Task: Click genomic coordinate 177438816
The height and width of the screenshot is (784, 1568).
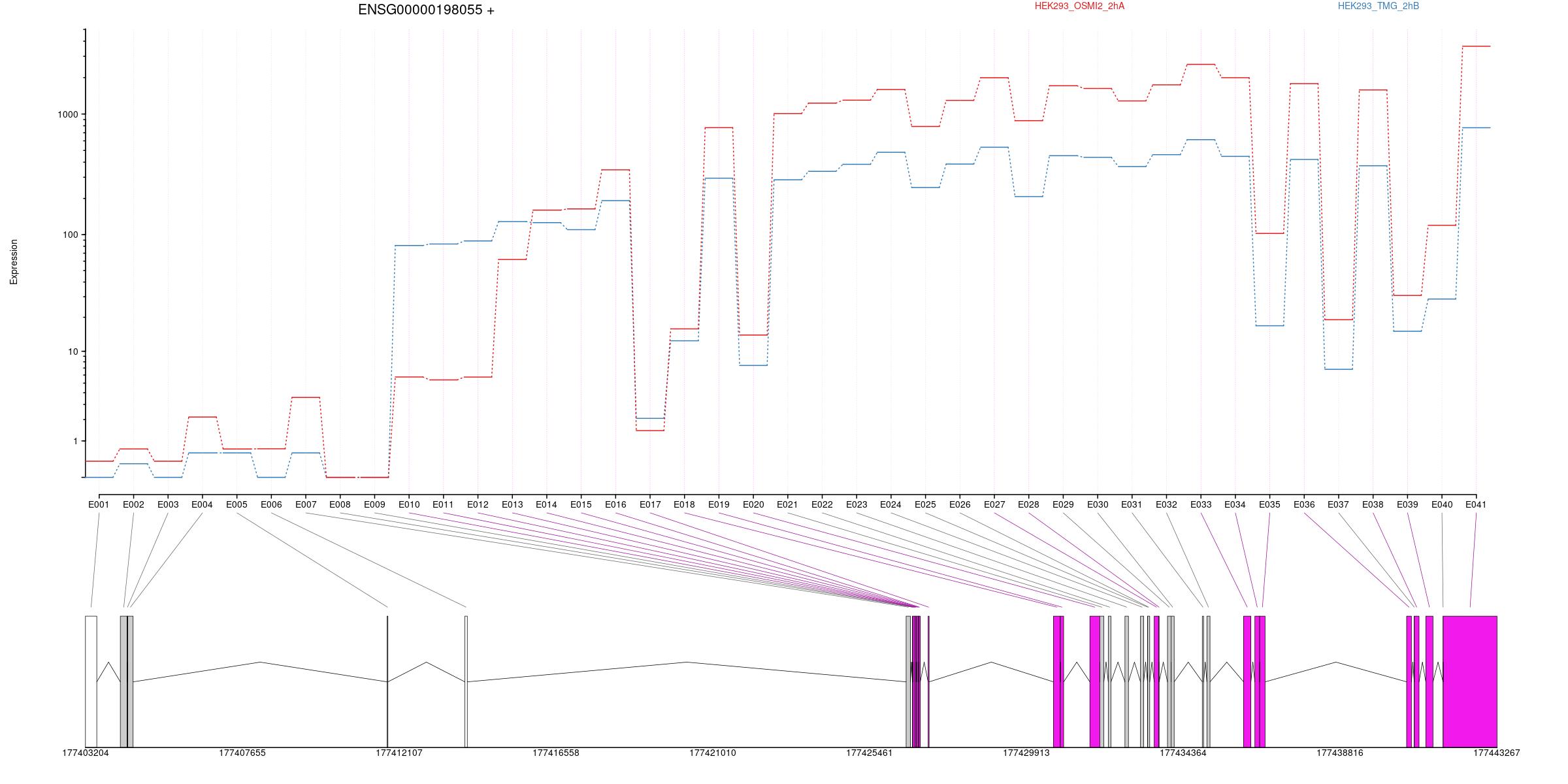Action: point(1340,753)
